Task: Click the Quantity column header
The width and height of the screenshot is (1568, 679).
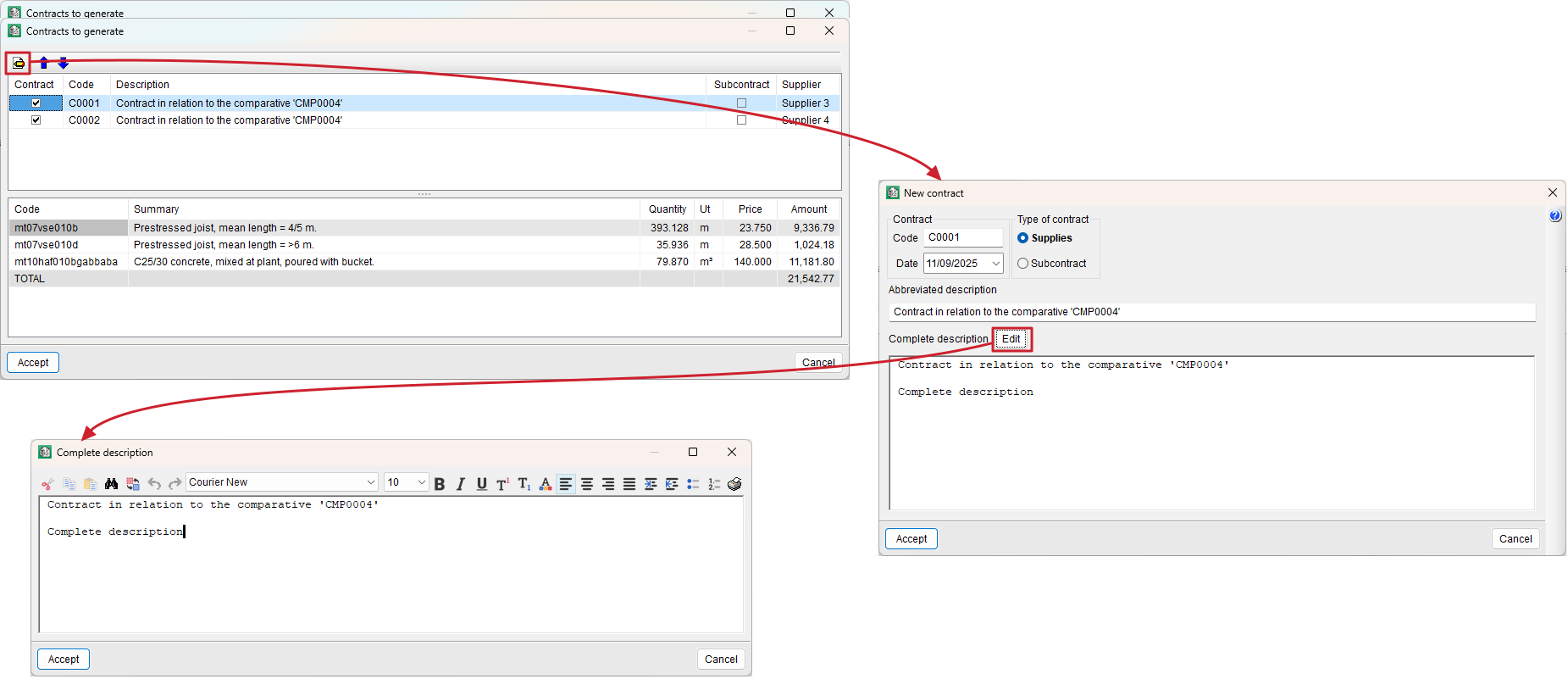Action: (668, 209)
